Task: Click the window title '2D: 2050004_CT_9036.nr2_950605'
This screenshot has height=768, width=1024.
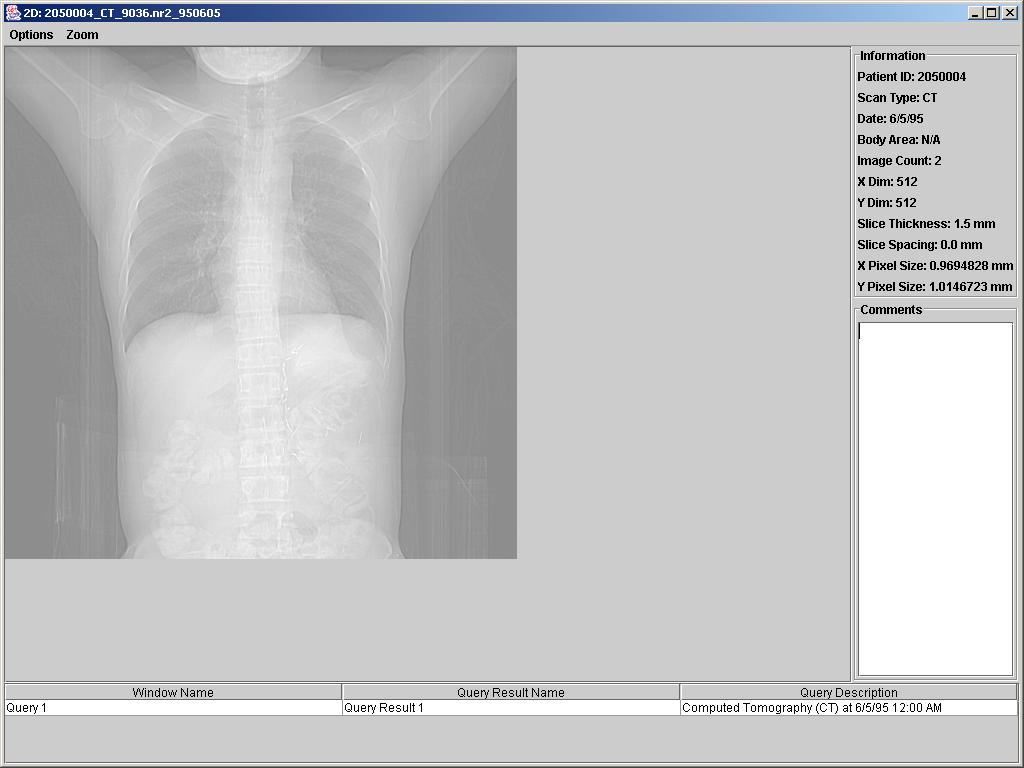Action: click(x=122, y=13)
